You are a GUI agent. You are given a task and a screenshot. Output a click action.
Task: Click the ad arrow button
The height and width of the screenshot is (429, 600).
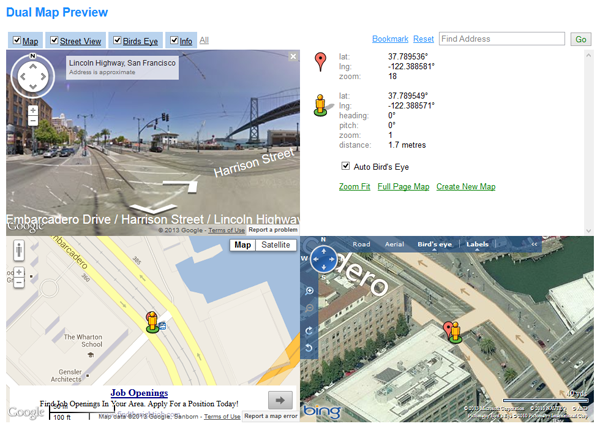click(280, 400)
